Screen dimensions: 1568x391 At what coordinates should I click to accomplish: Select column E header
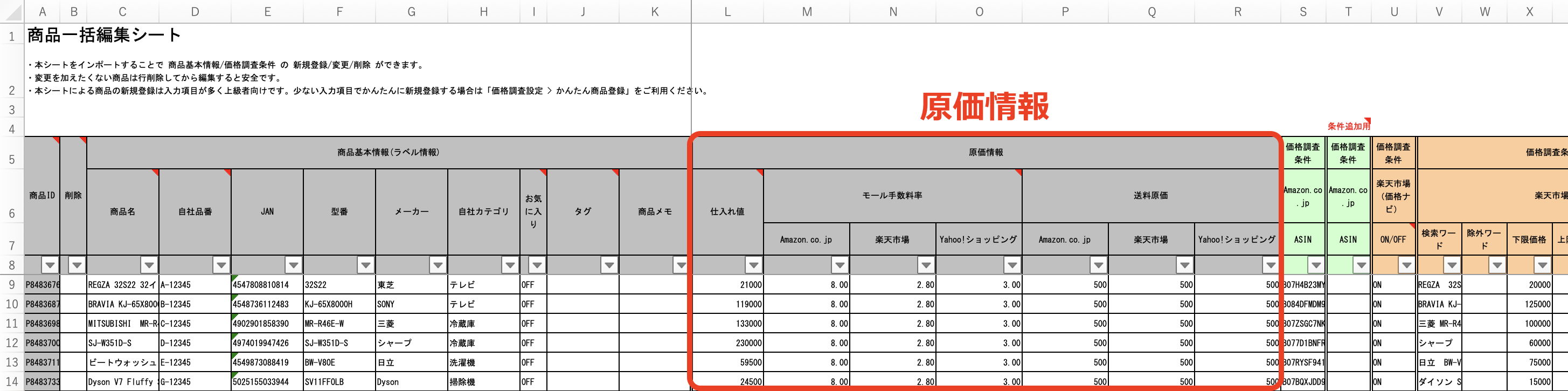point(267,11)
